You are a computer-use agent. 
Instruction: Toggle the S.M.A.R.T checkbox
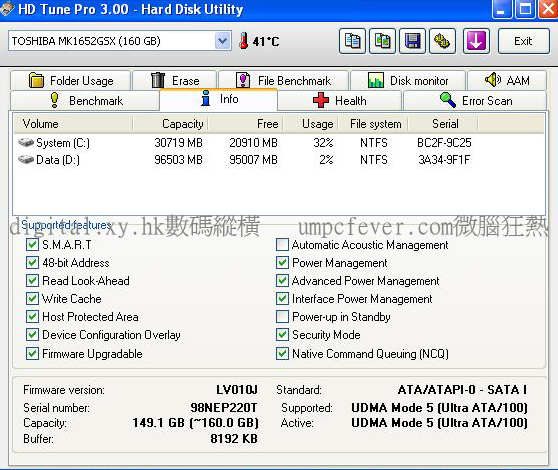32,245
